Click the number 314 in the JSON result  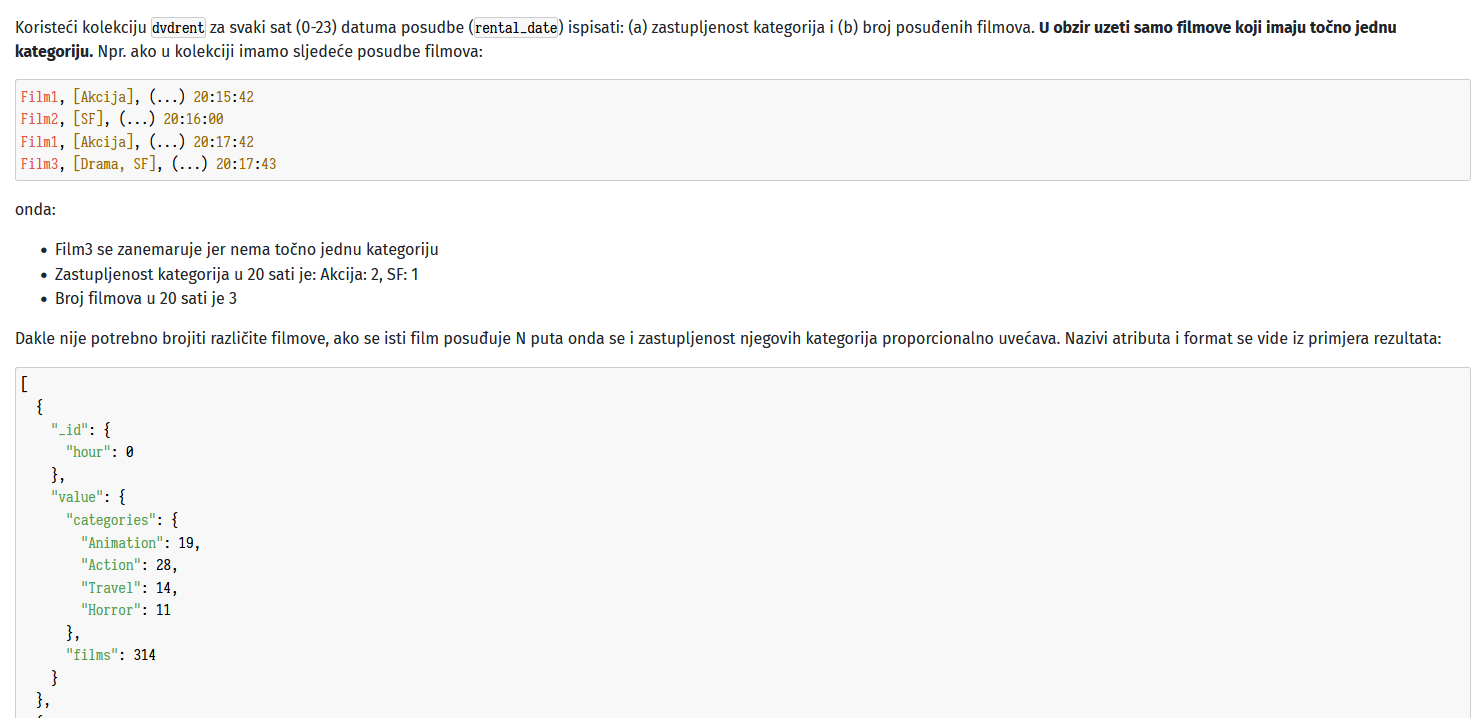point(144,655)
